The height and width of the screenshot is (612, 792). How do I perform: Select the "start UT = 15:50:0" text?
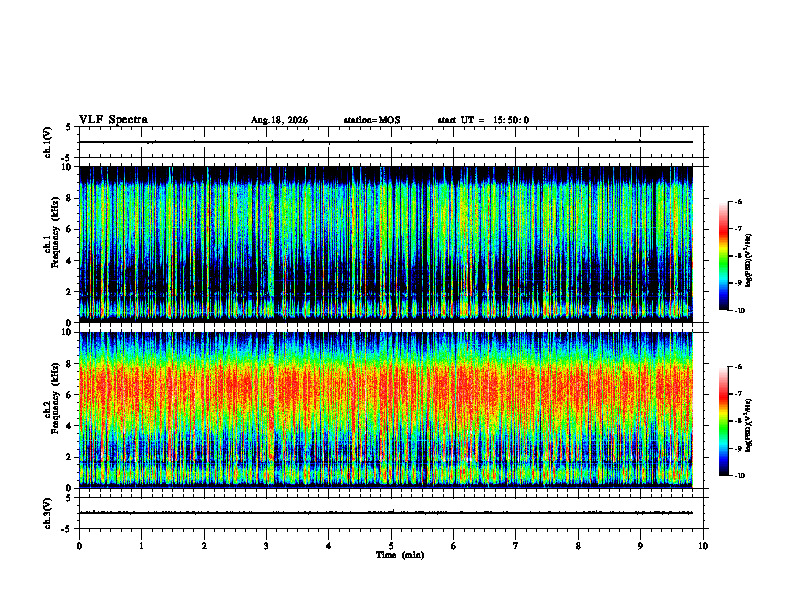483,120
